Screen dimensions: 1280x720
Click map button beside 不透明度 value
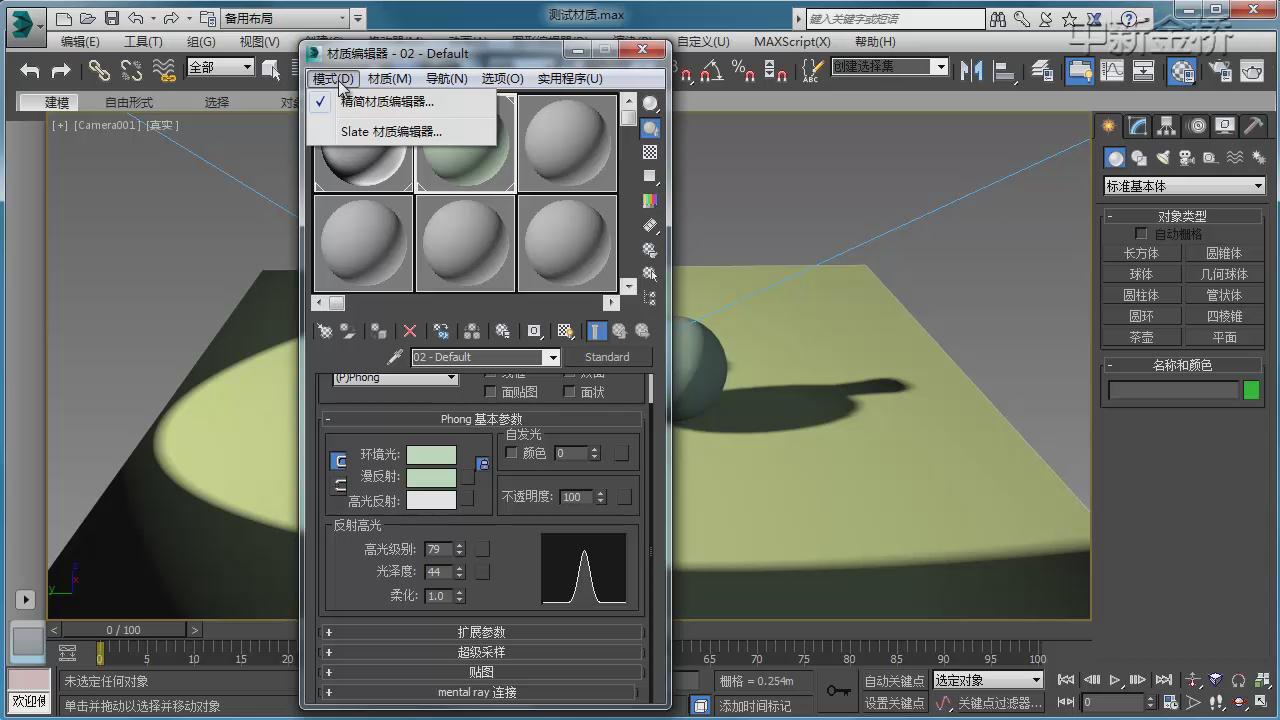pos(622,496)
